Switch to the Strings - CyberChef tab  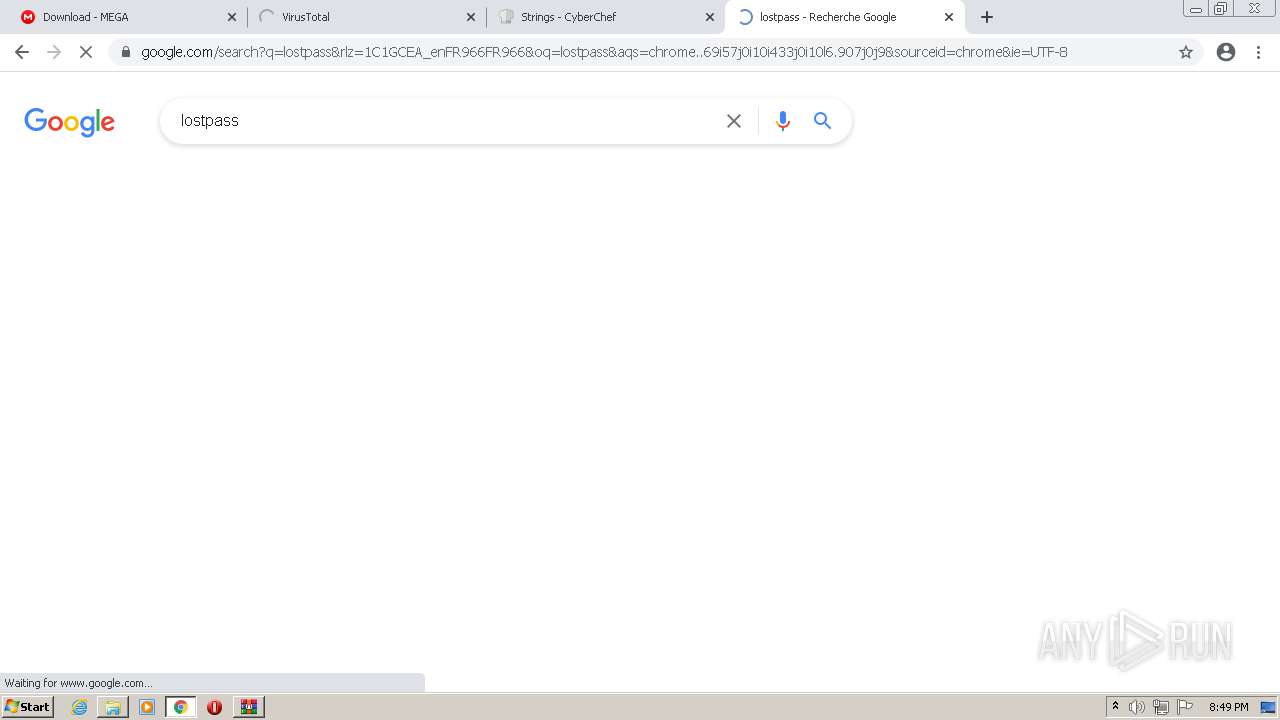click(605, 17)
